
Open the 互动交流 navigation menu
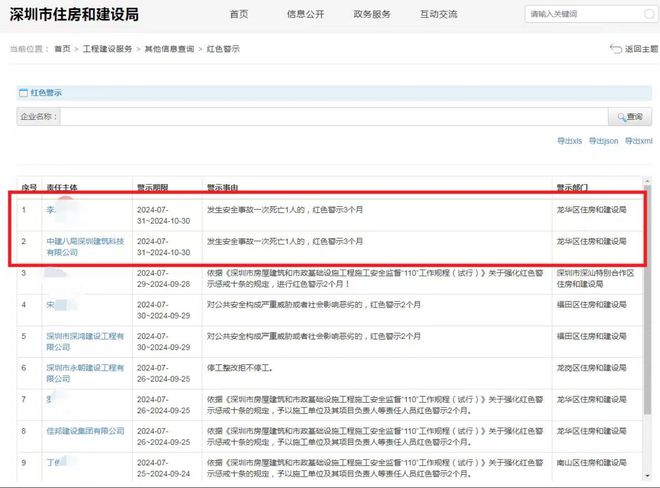(439, 14)
